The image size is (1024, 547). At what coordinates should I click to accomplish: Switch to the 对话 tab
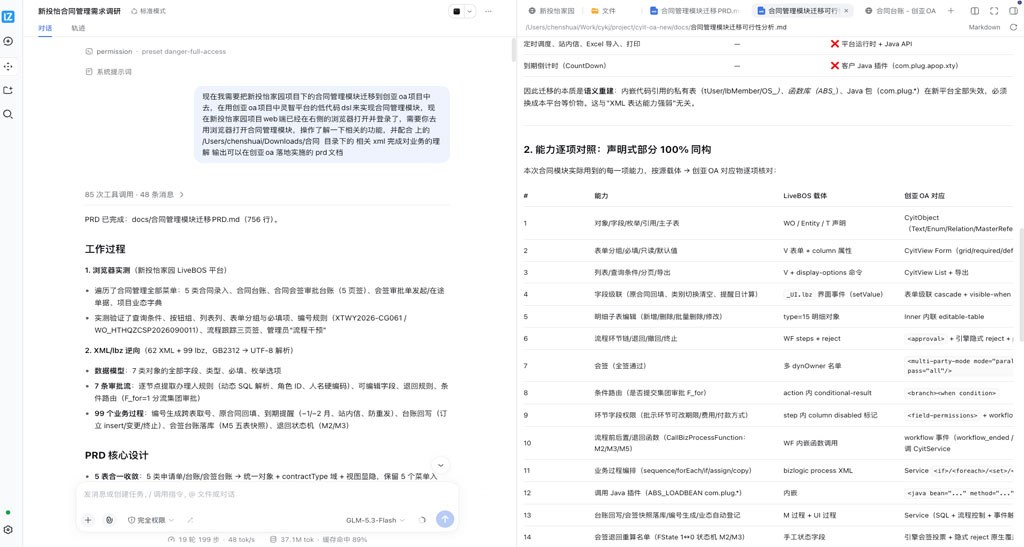45,28
